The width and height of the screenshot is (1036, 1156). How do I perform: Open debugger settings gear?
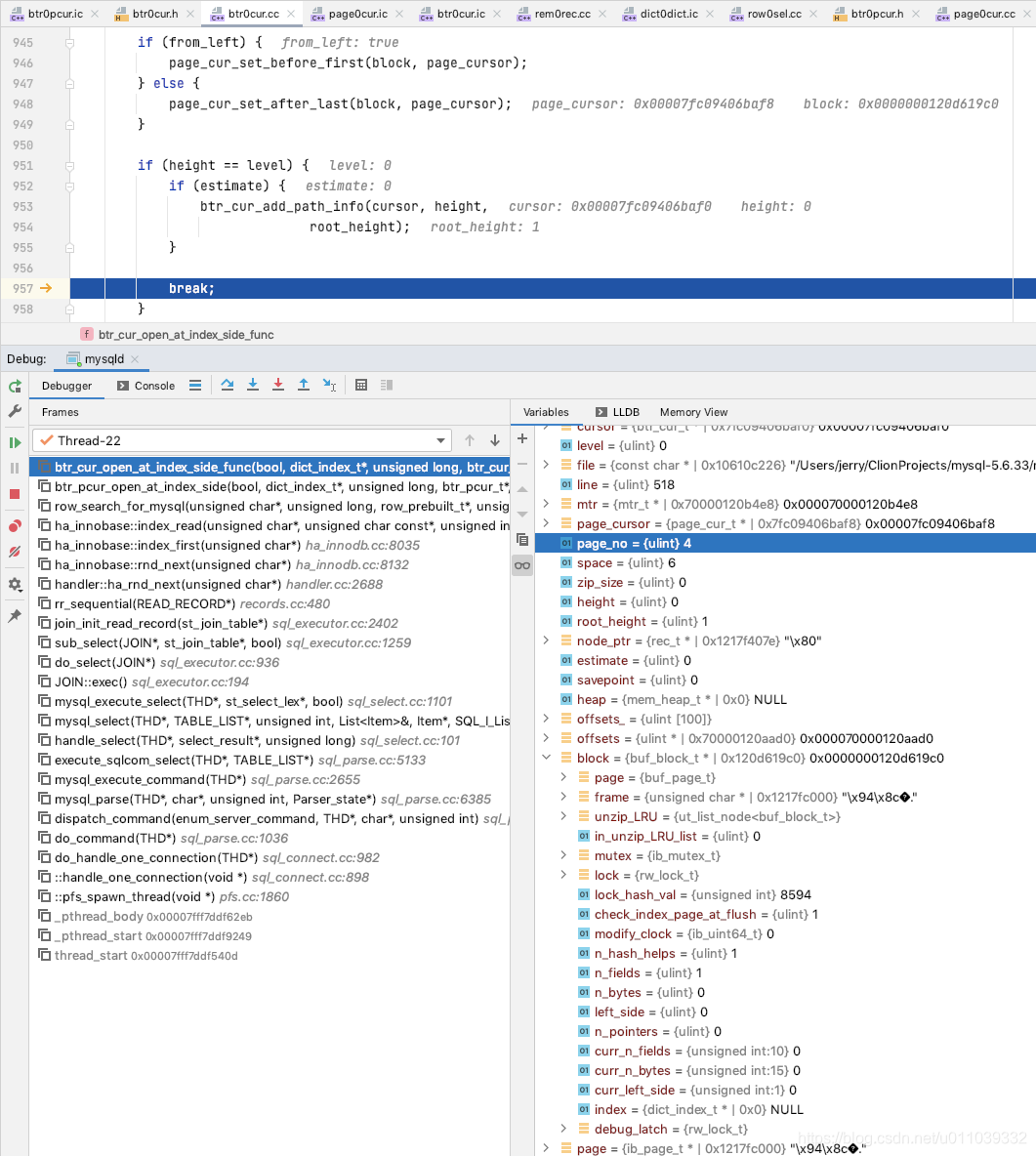[15, 585]
